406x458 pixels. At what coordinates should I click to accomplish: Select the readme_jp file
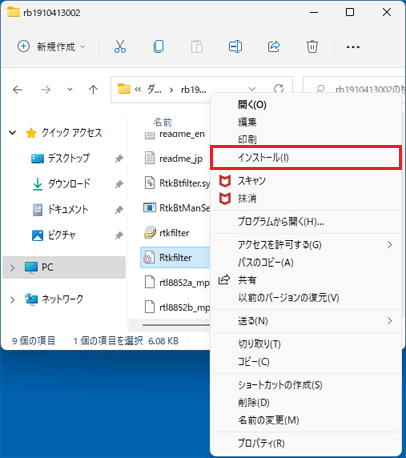(x=173, y=159)
